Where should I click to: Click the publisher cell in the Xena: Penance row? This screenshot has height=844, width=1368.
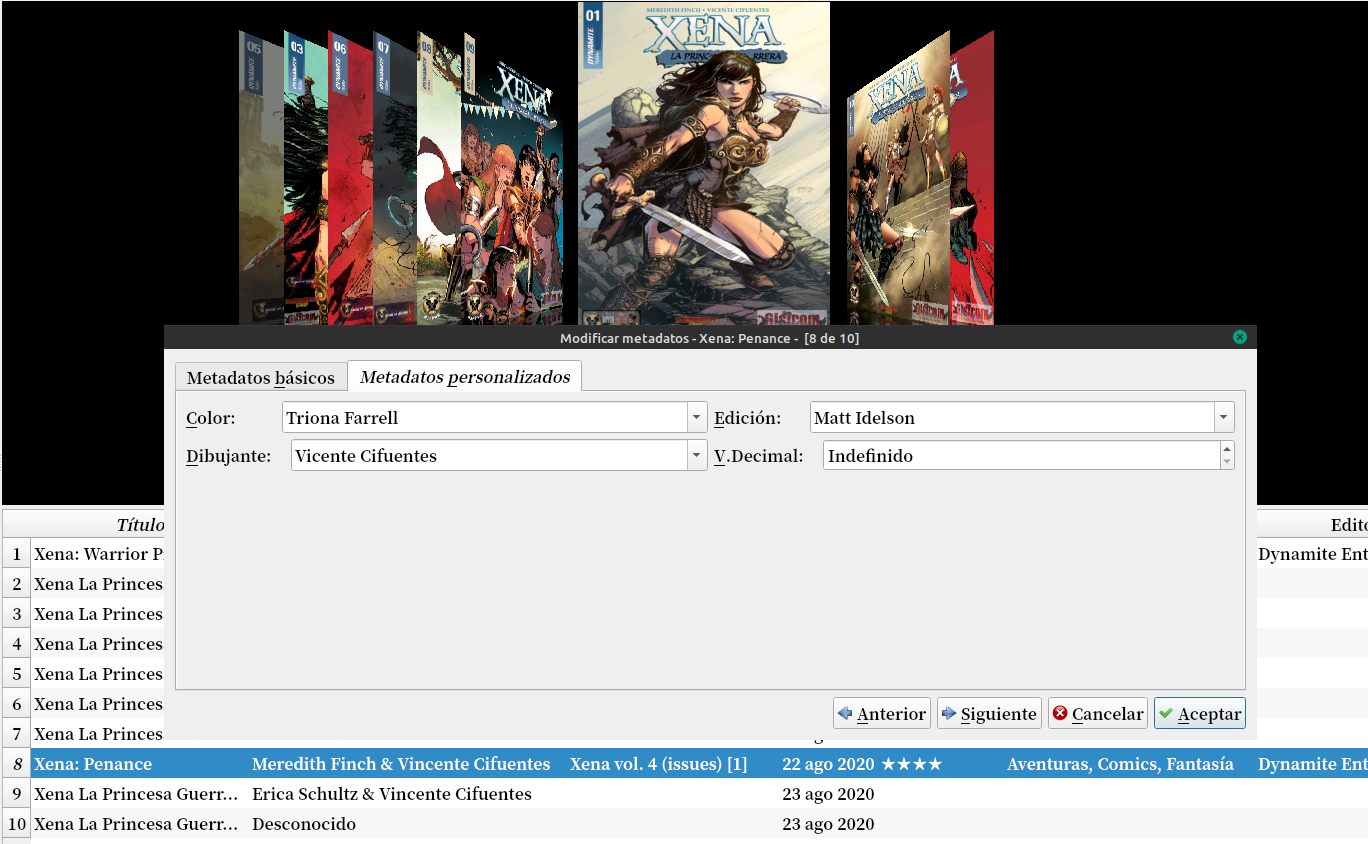tap(1312, 764)
